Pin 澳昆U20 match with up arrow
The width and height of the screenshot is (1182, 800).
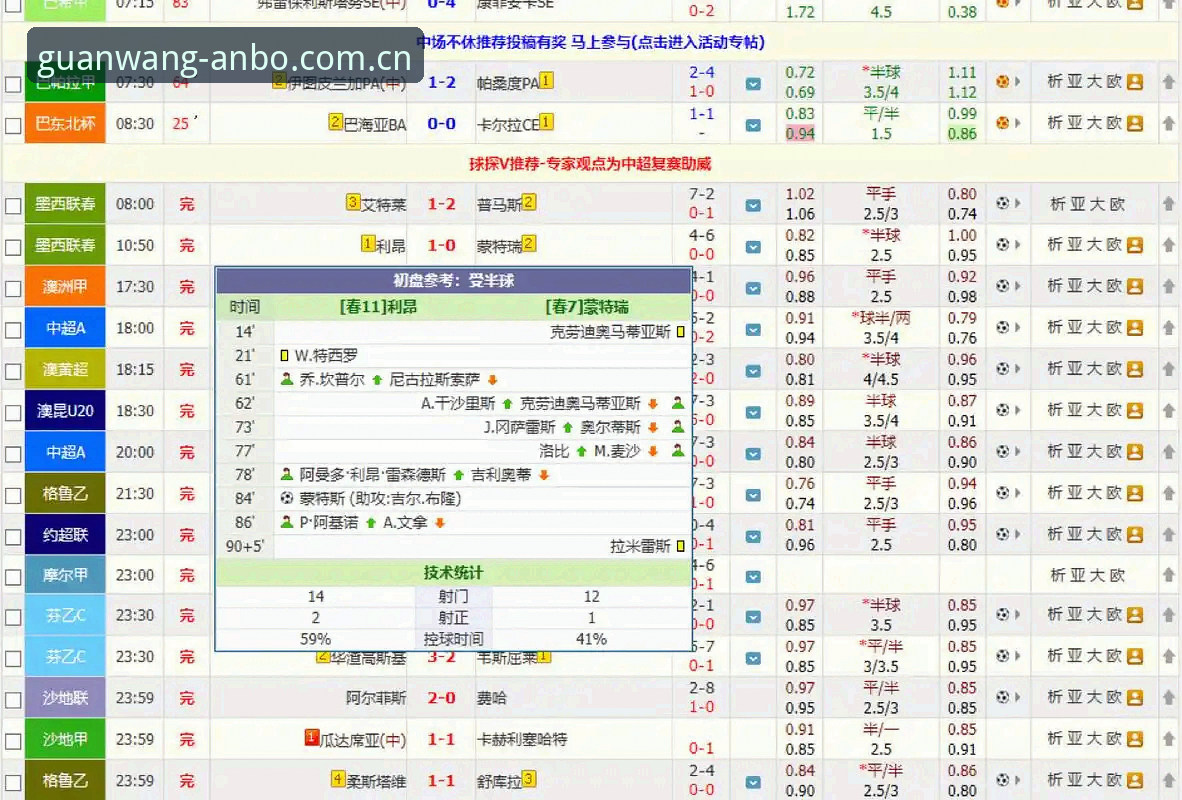point(1168,411)
